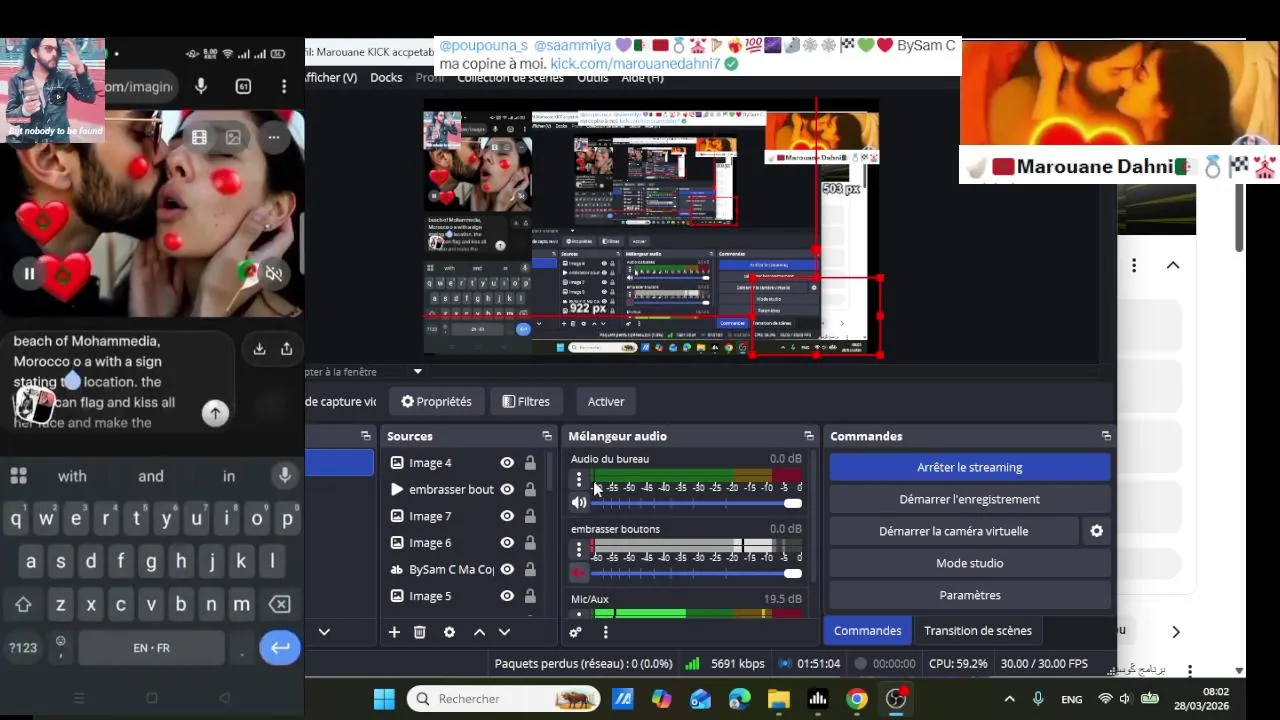The height and width of the screenshot is (720, 1280).
Task: Unmute embrasser boutons audio
Action: (579, 572)
